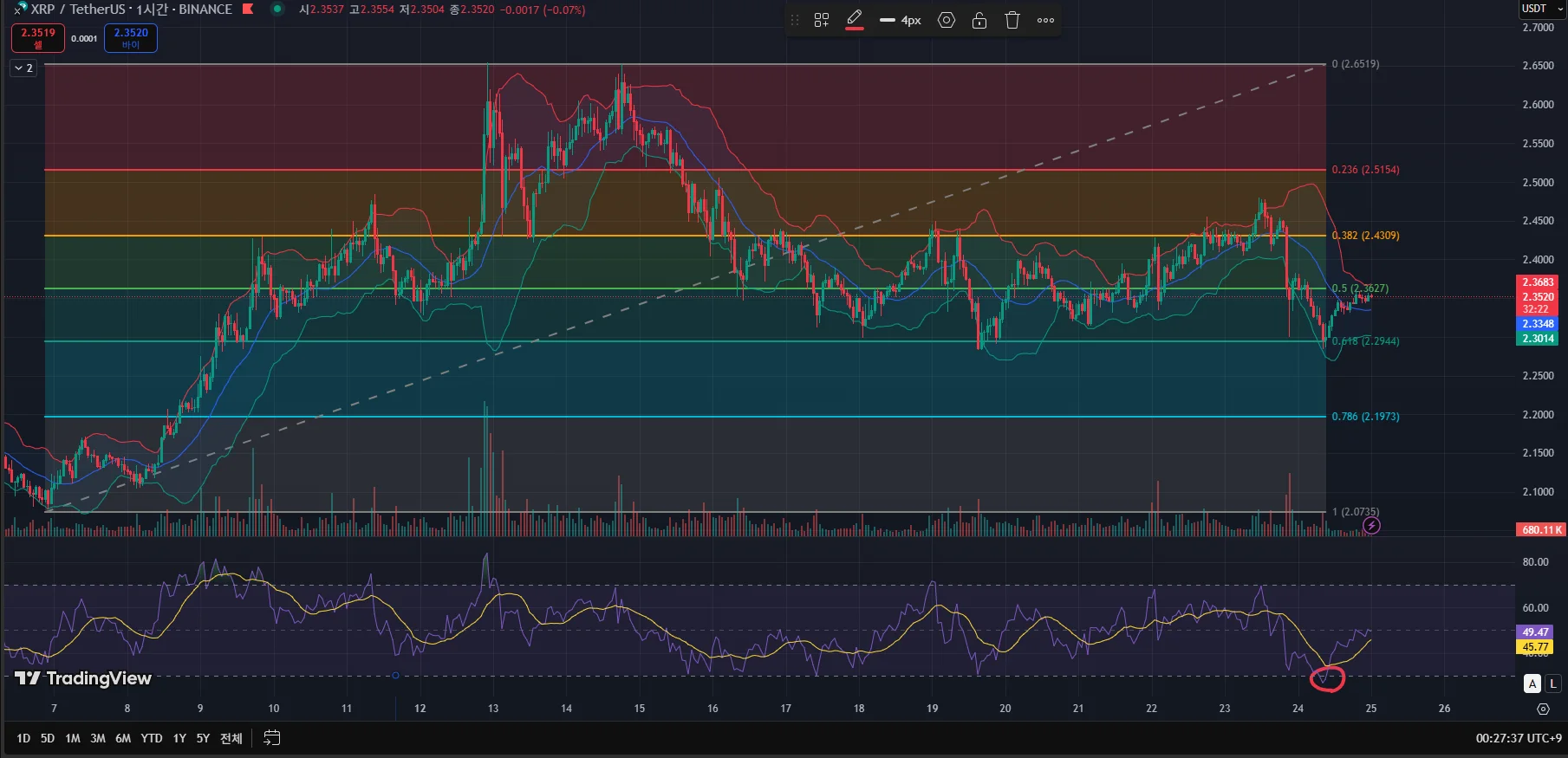The height and width of the screenshot is (758, 1568).
Task: Select the 6M time range
Action: [x=123, y=738]
